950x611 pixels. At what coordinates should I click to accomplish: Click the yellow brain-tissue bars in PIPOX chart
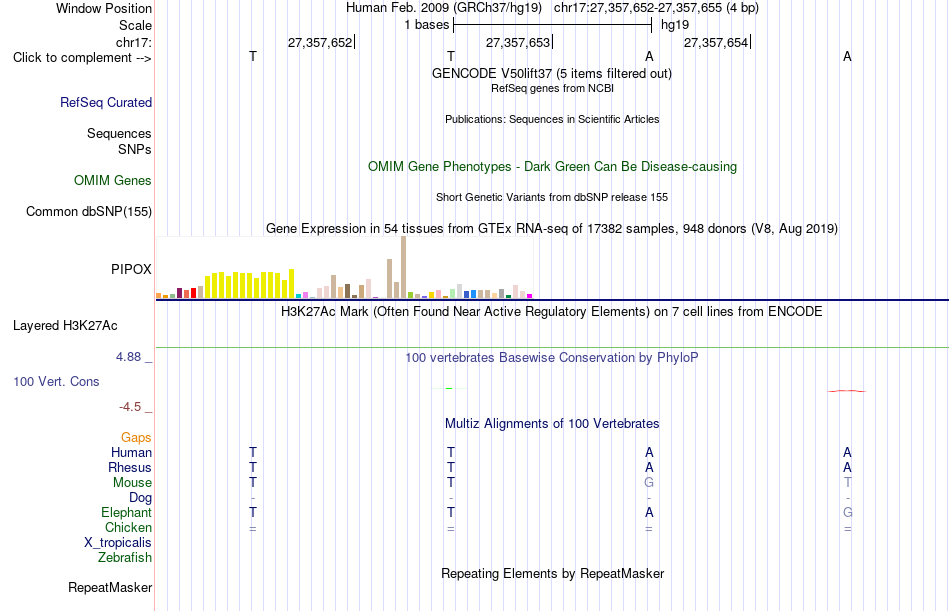[250, 284]
